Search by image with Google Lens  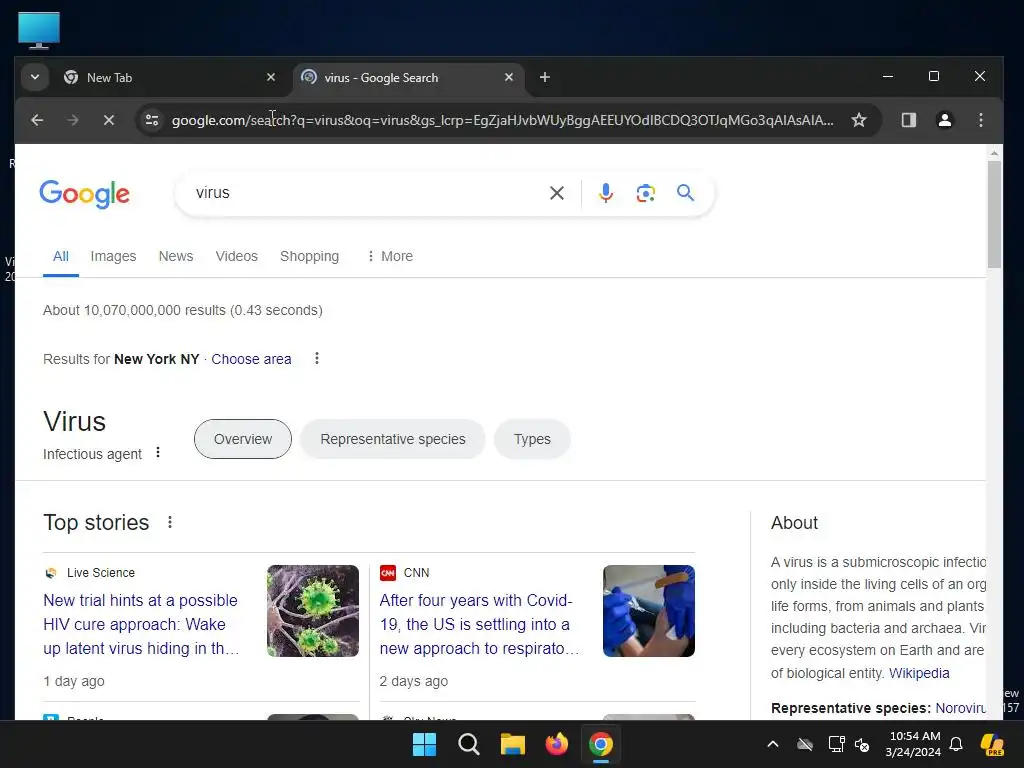click(645, 193)
